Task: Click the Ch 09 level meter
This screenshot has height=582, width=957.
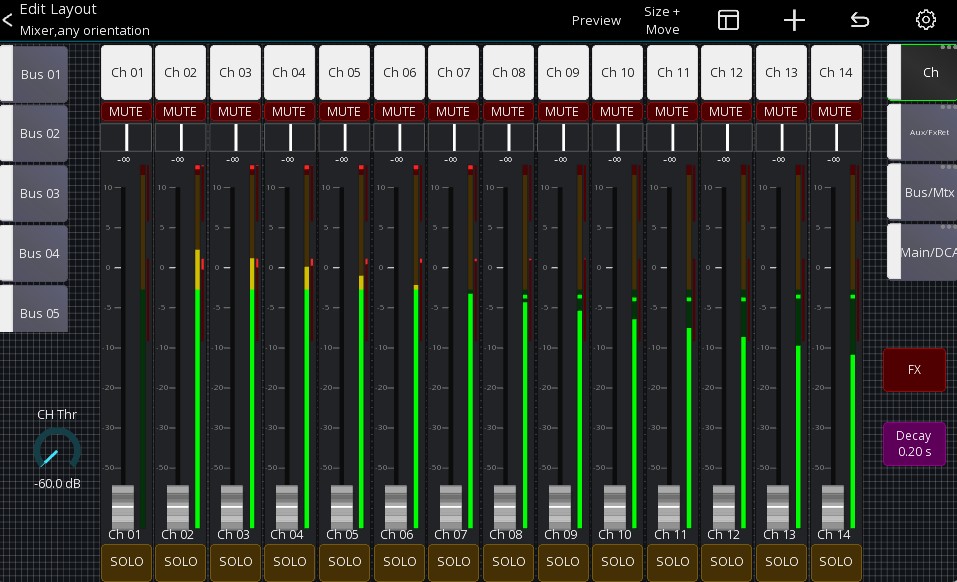Action: (x=580, y=346)
